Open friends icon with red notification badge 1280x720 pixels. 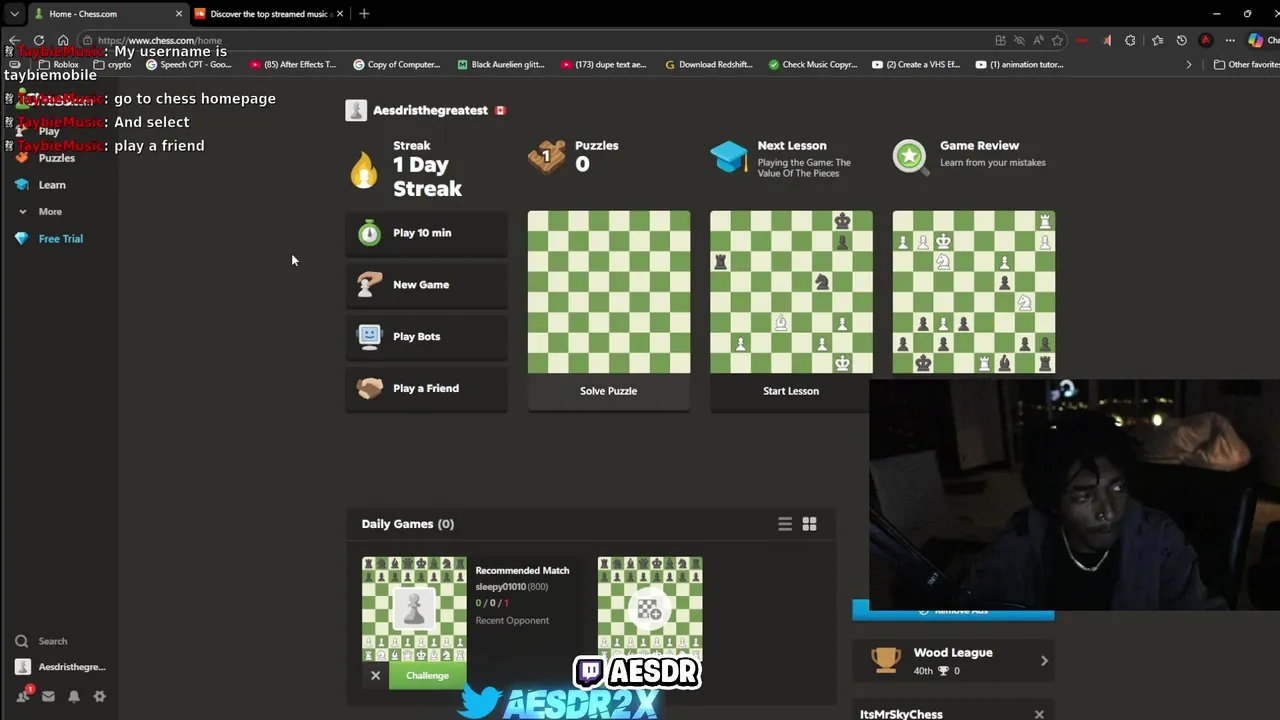pos(24,696)
